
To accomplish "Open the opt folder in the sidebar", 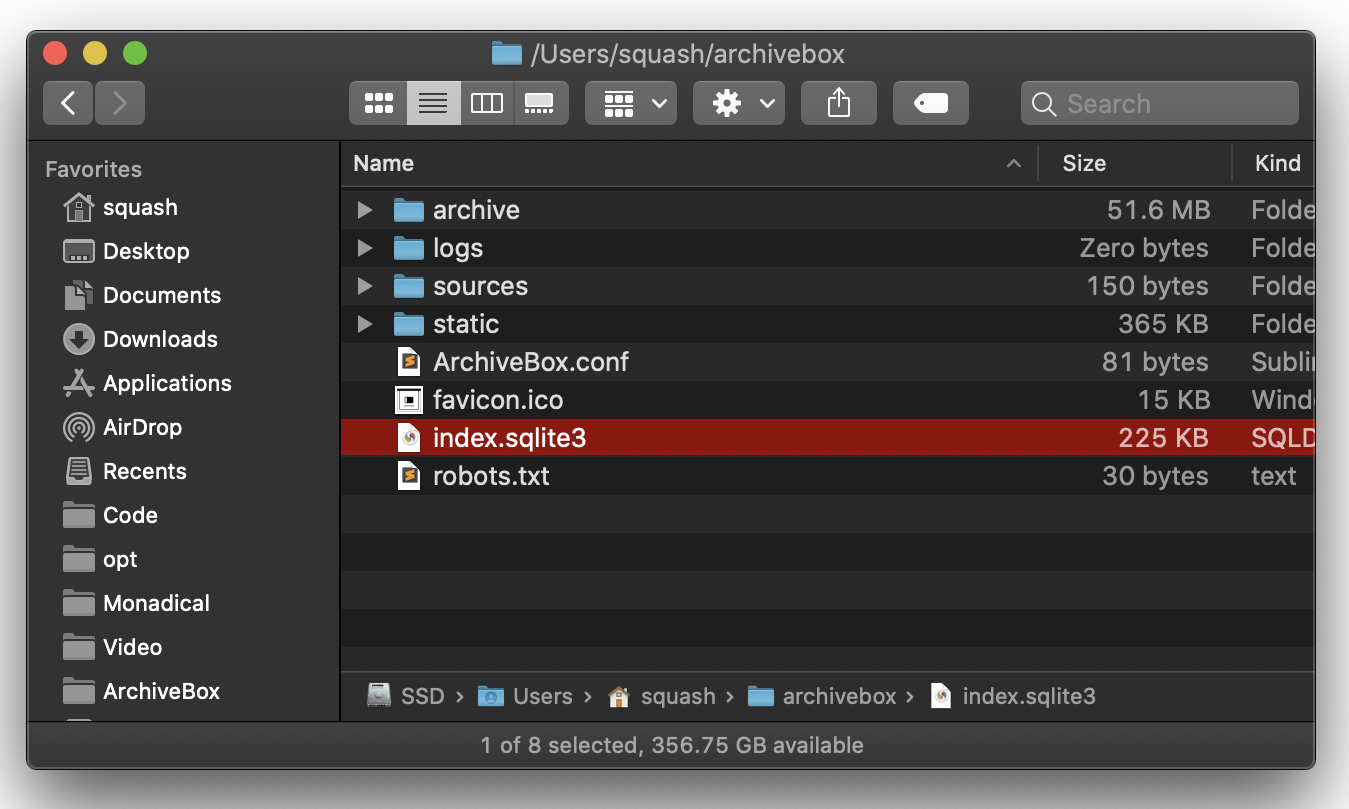I will [x=100, y=559].
